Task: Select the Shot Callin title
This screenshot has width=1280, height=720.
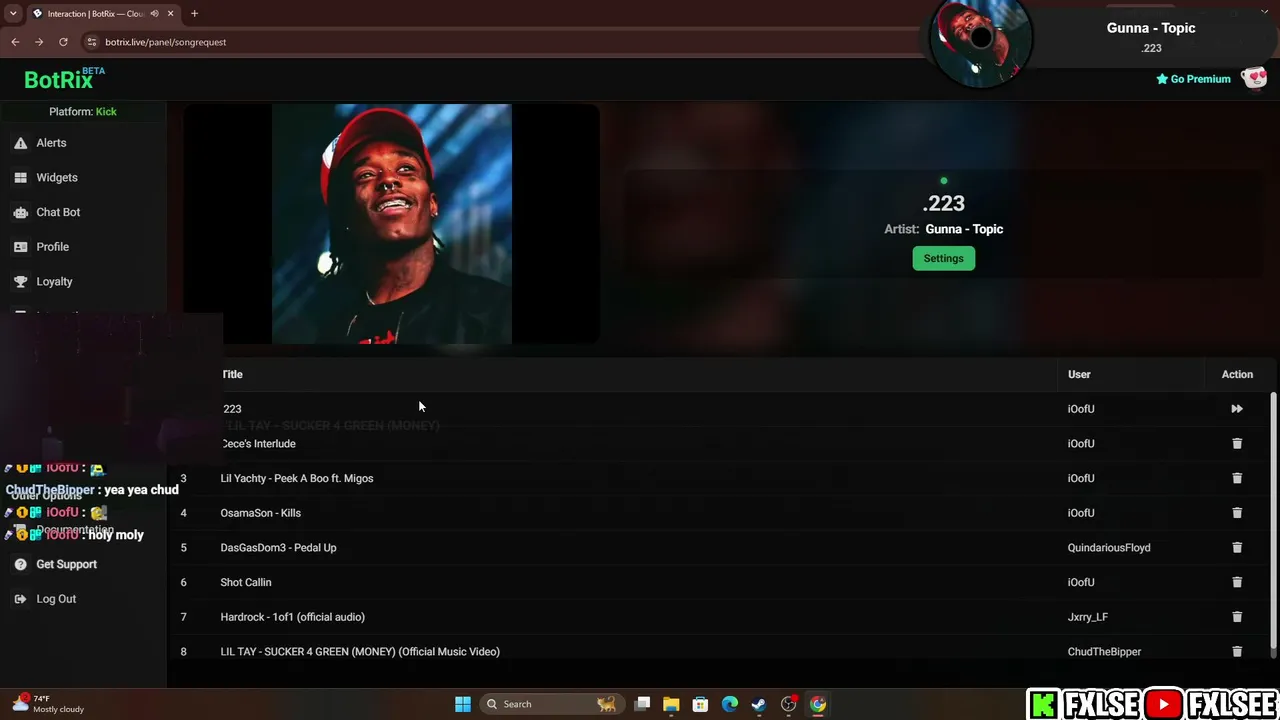Action: point(246,583)
